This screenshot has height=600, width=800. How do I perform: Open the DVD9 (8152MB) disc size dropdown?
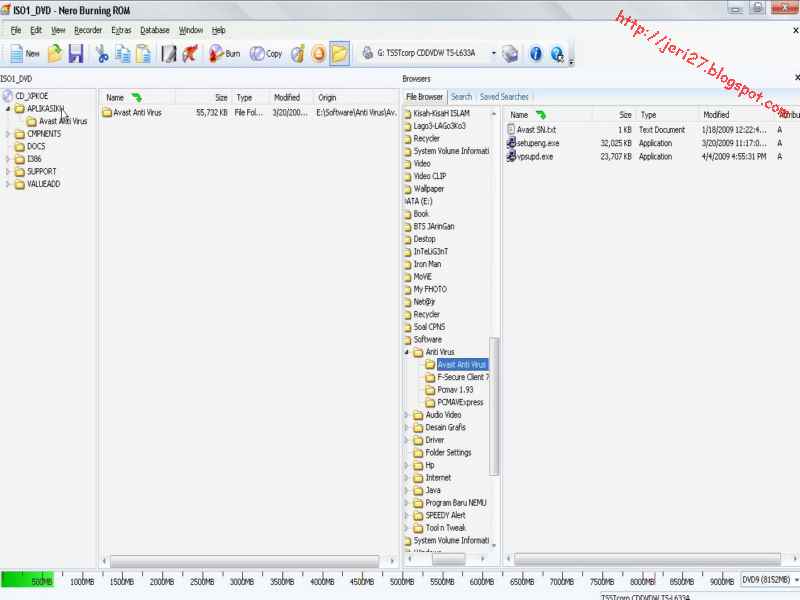point(770,580)
